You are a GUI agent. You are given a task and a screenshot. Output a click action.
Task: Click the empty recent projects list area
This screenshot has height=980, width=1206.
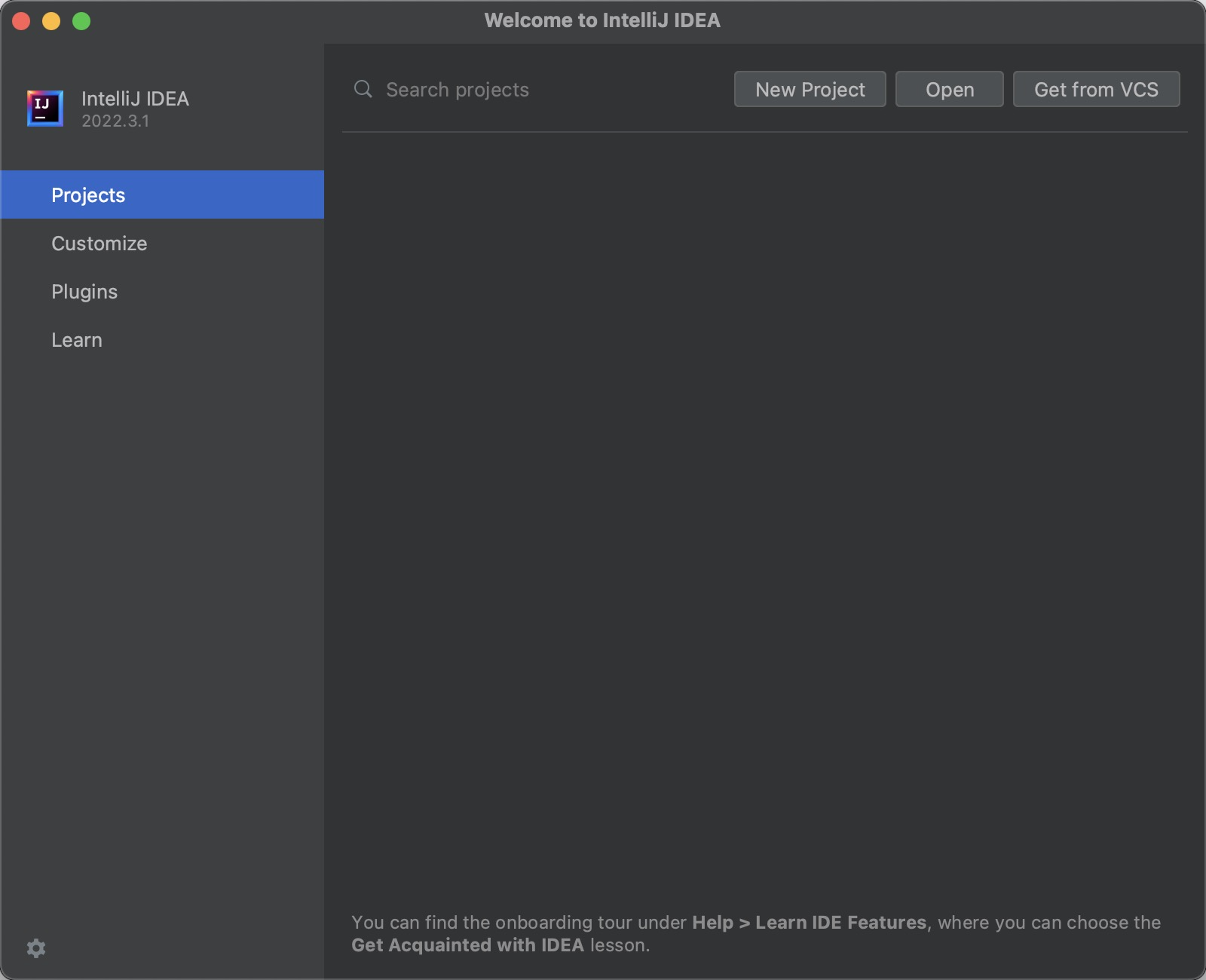coord(764,513)
